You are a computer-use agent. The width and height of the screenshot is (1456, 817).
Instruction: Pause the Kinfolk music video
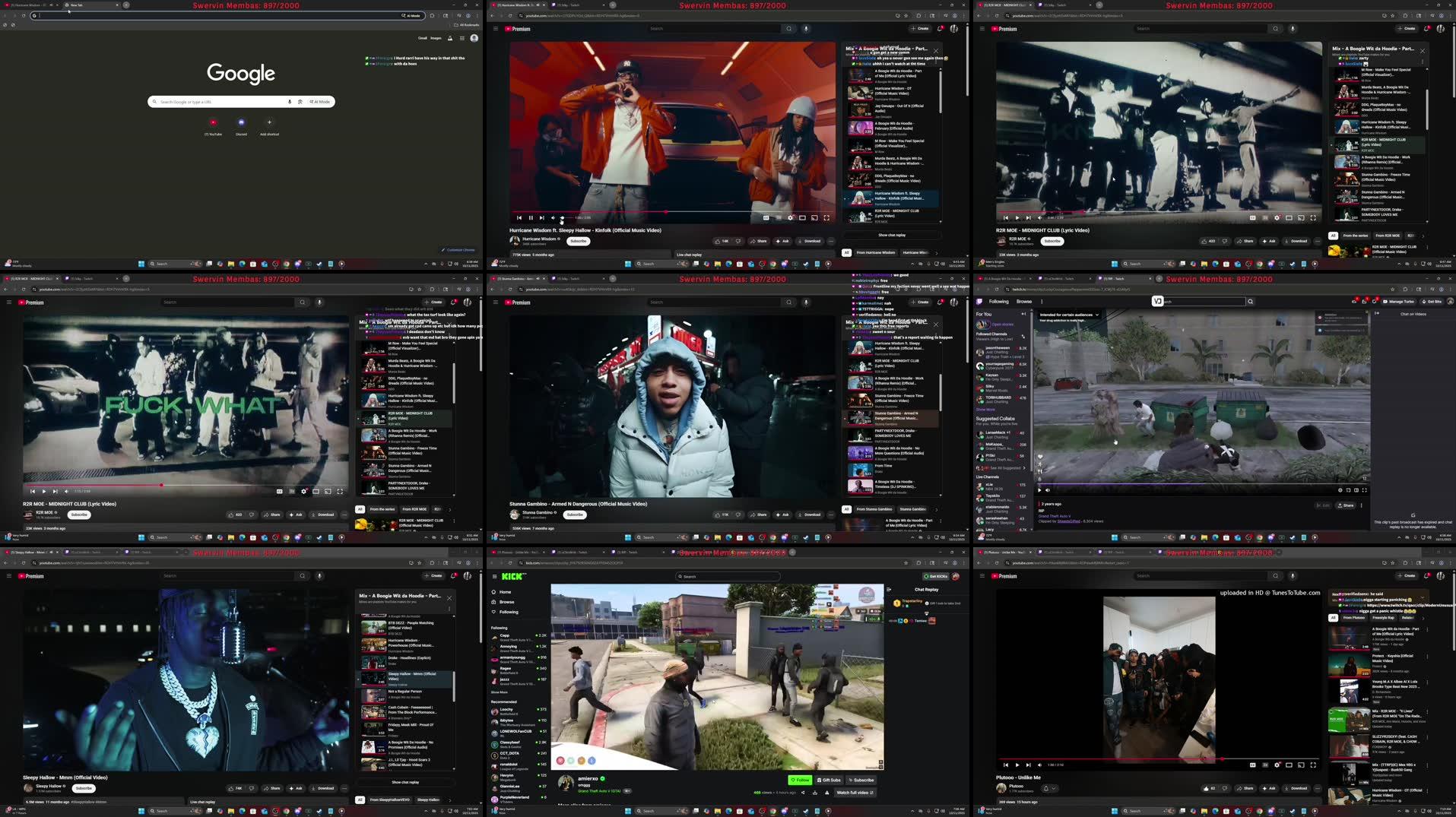[531, 218]
